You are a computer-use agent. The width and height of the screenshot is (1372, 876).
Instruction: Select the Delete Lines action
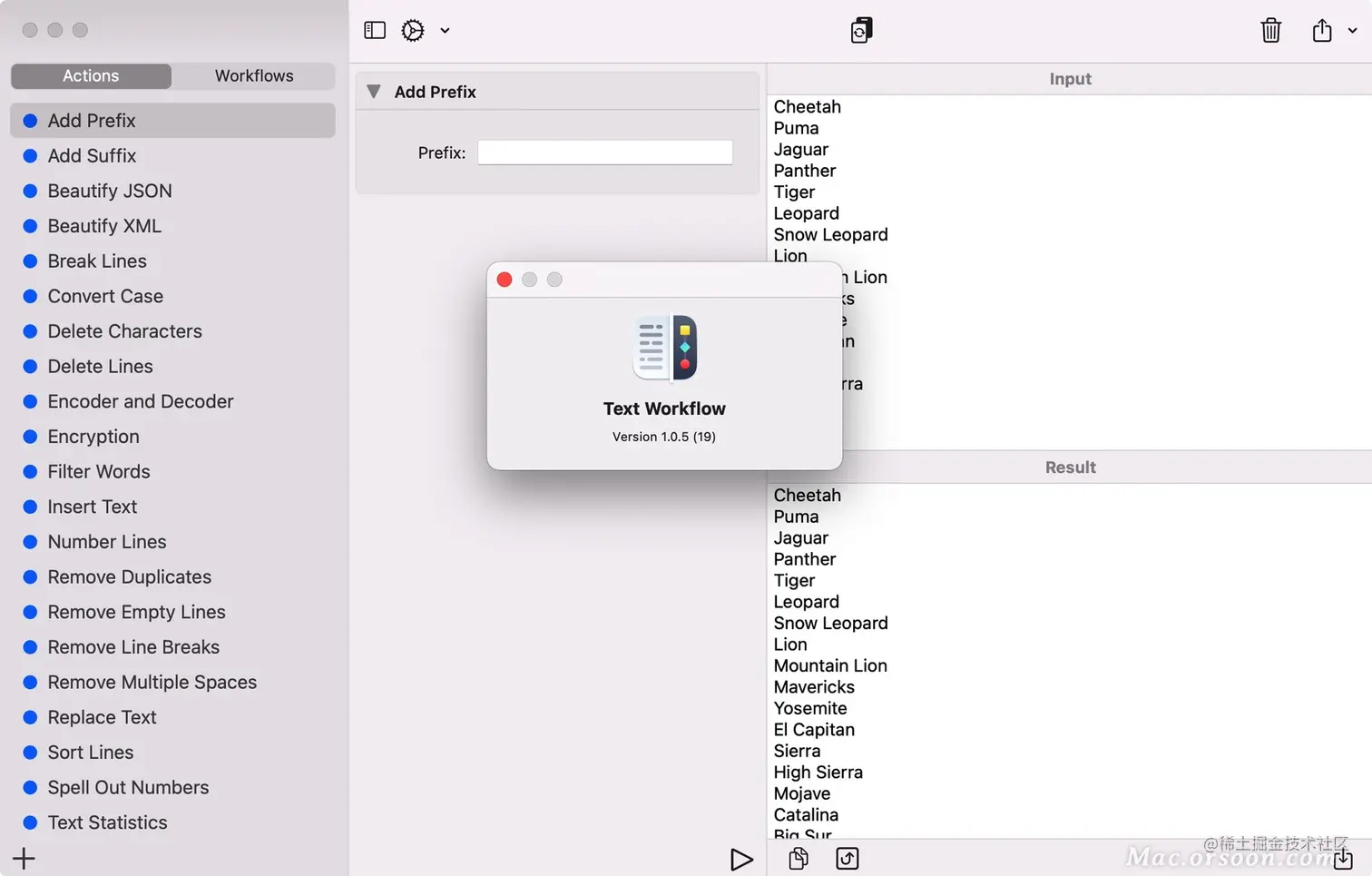tap(172, 367)
